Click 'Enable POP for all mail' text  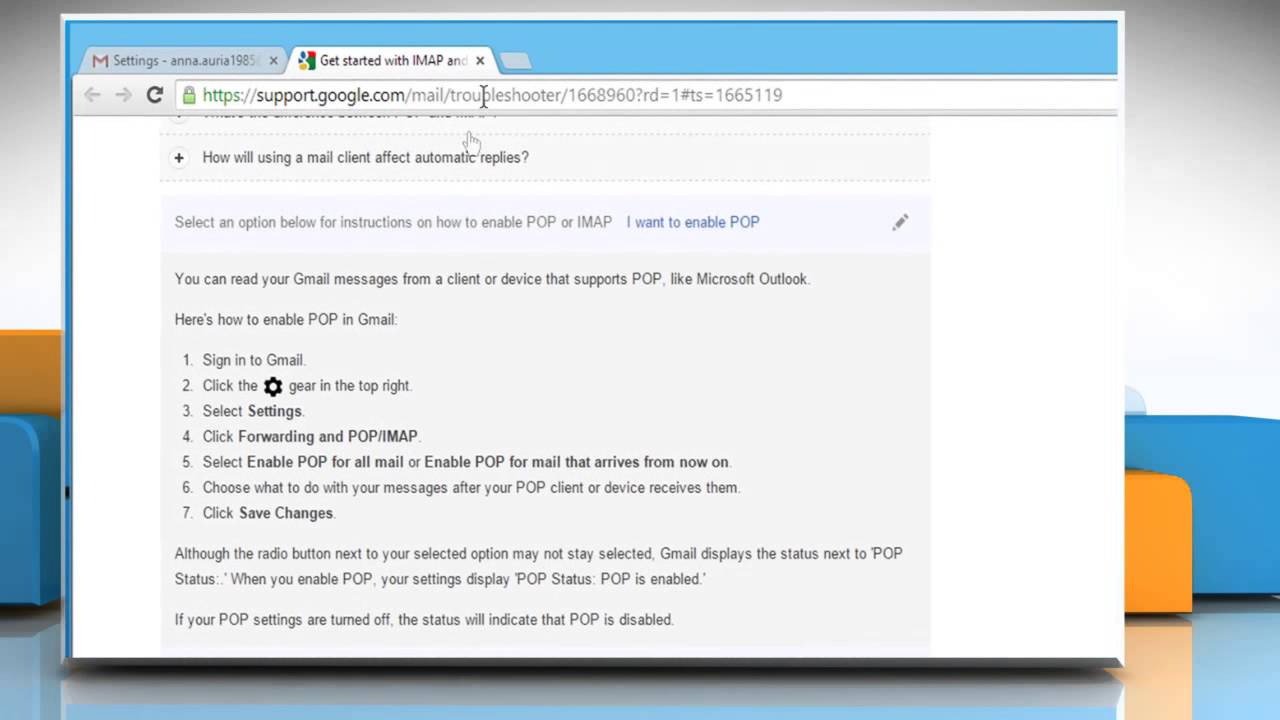click(x=325, y=462)
